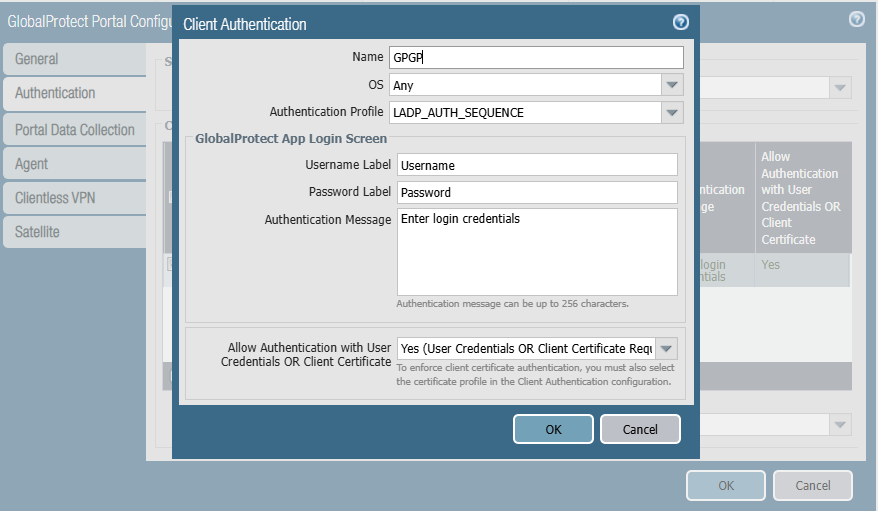Open help icon of GlobalProtect Portal Configuration window
The width and height of the screenshot is (878, 511).
tap(856, 20)
